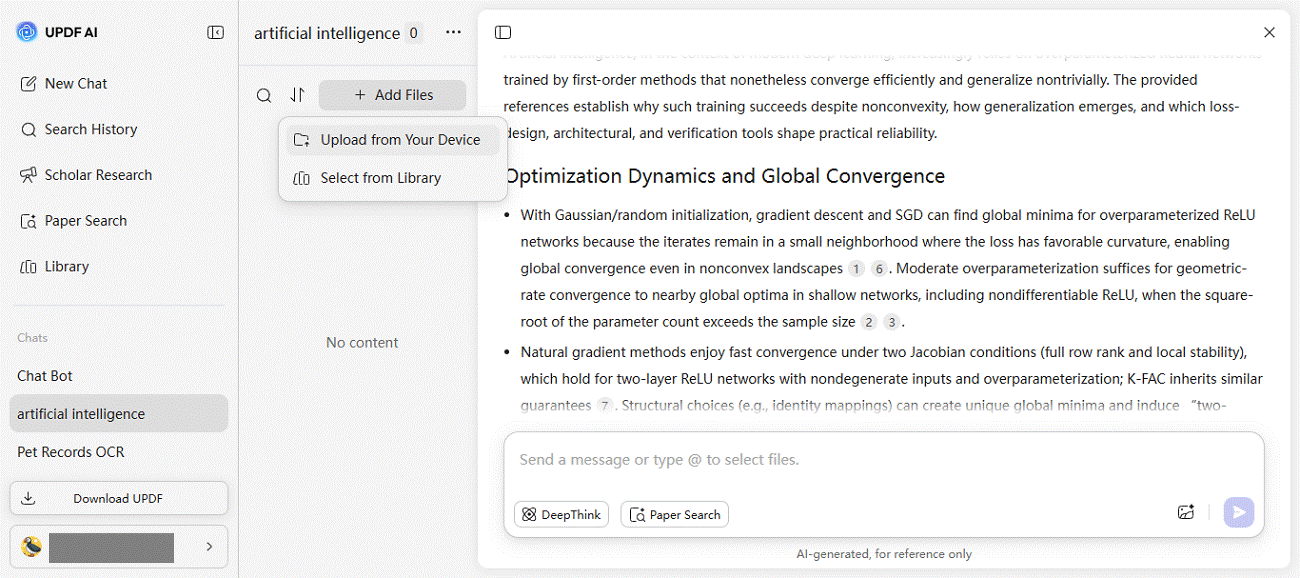Toggle the chat side panel icon
Viewport: 1300px width, 578px height.
(503, 33)
